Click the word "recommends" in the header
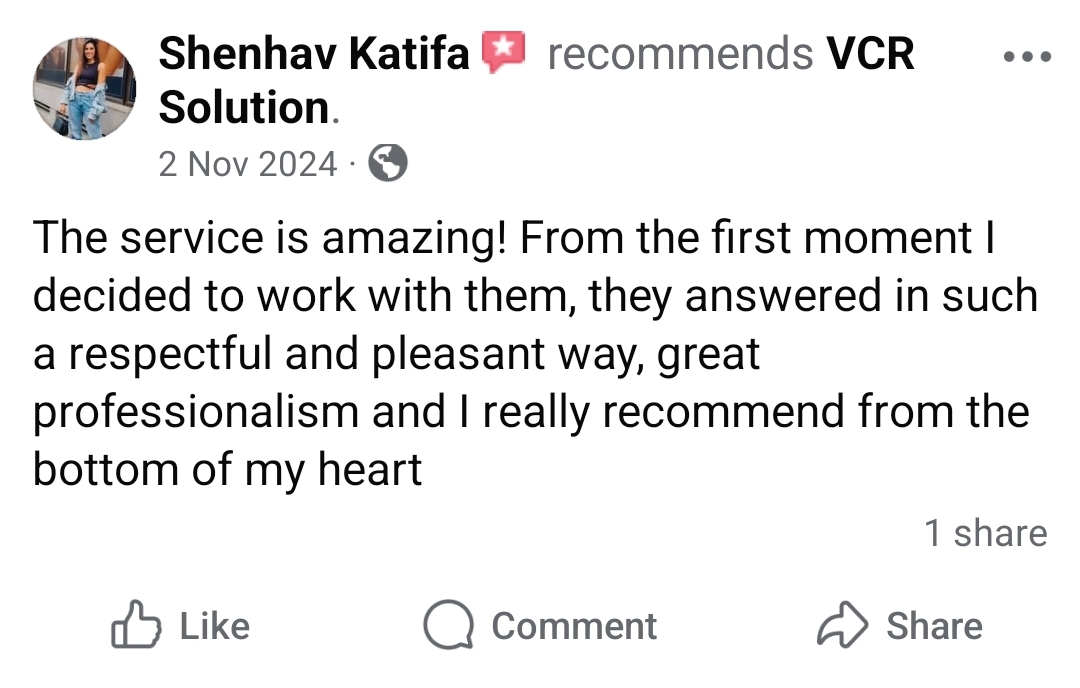 (x=680, y=54)
